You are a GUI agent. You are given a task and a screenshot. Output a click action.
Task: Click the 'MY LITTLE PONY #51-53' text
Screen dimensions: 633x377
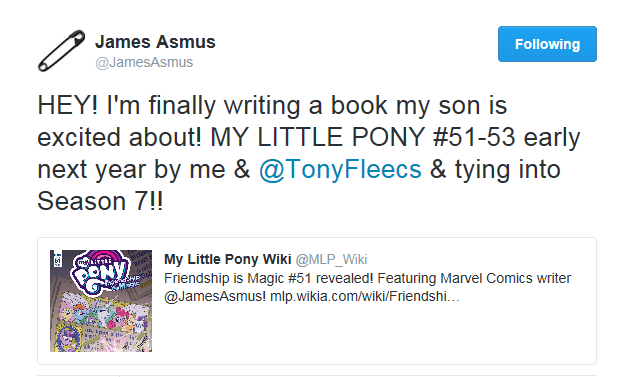(x=363, y=137)
